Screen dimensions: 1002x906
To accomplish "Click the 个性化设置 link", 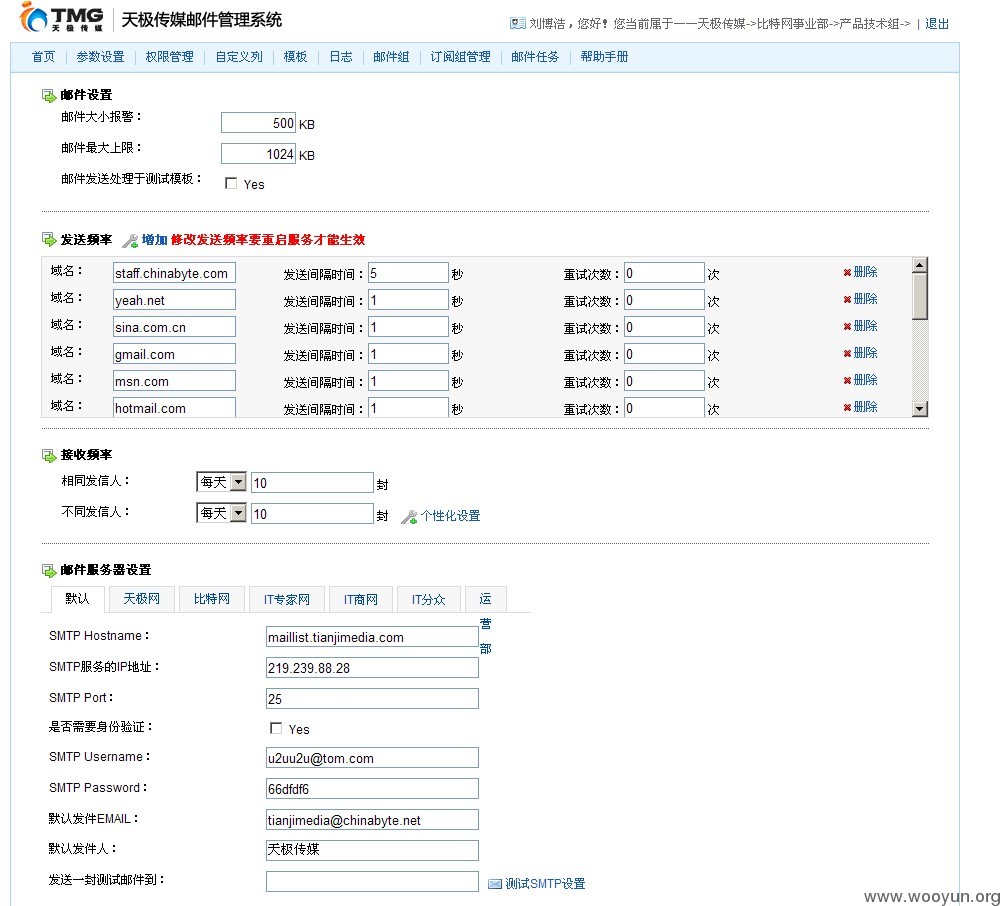I will (x=451, y=516).
